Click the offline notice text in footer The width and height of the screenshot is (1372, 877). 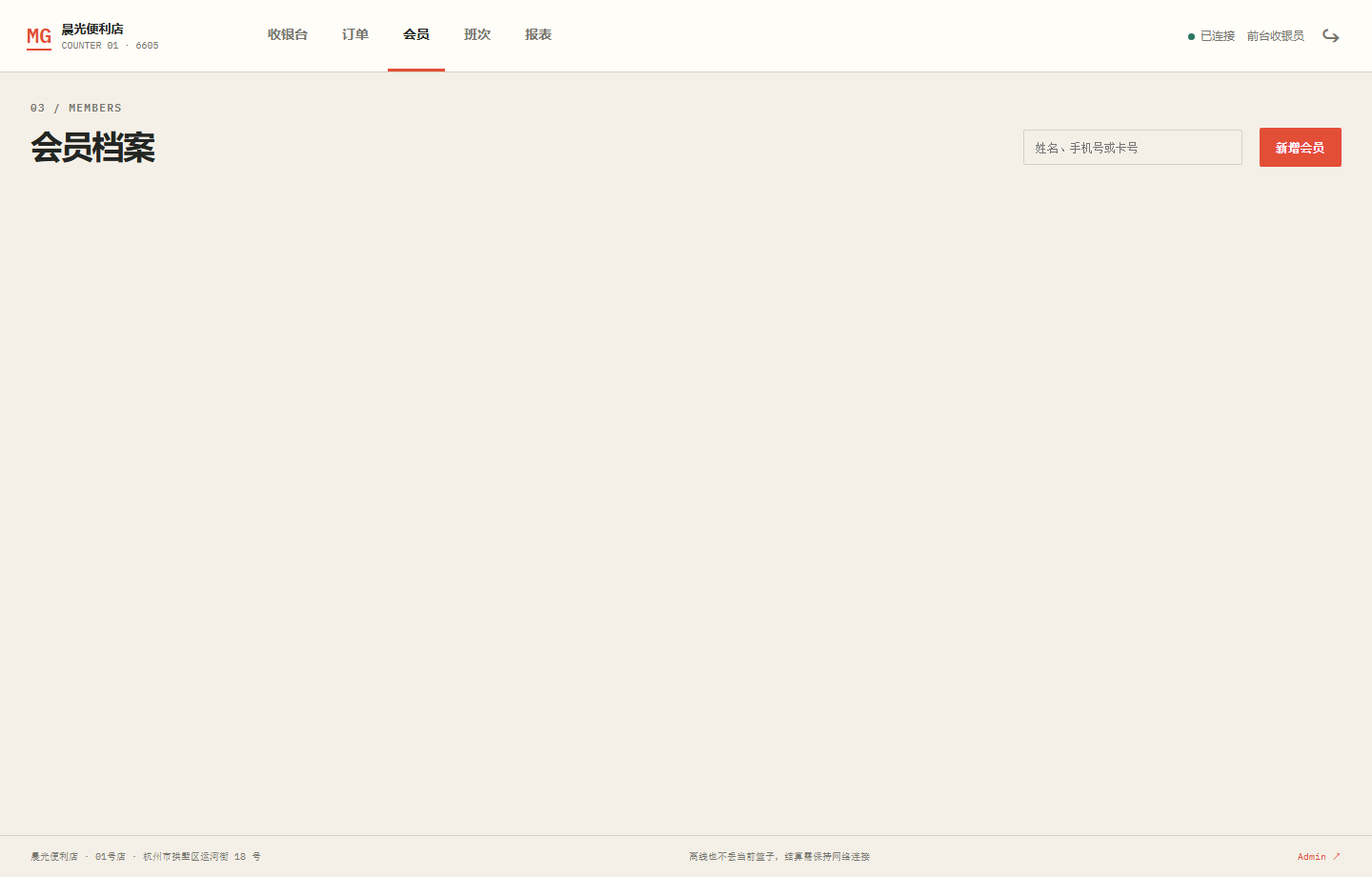[779, 856]
